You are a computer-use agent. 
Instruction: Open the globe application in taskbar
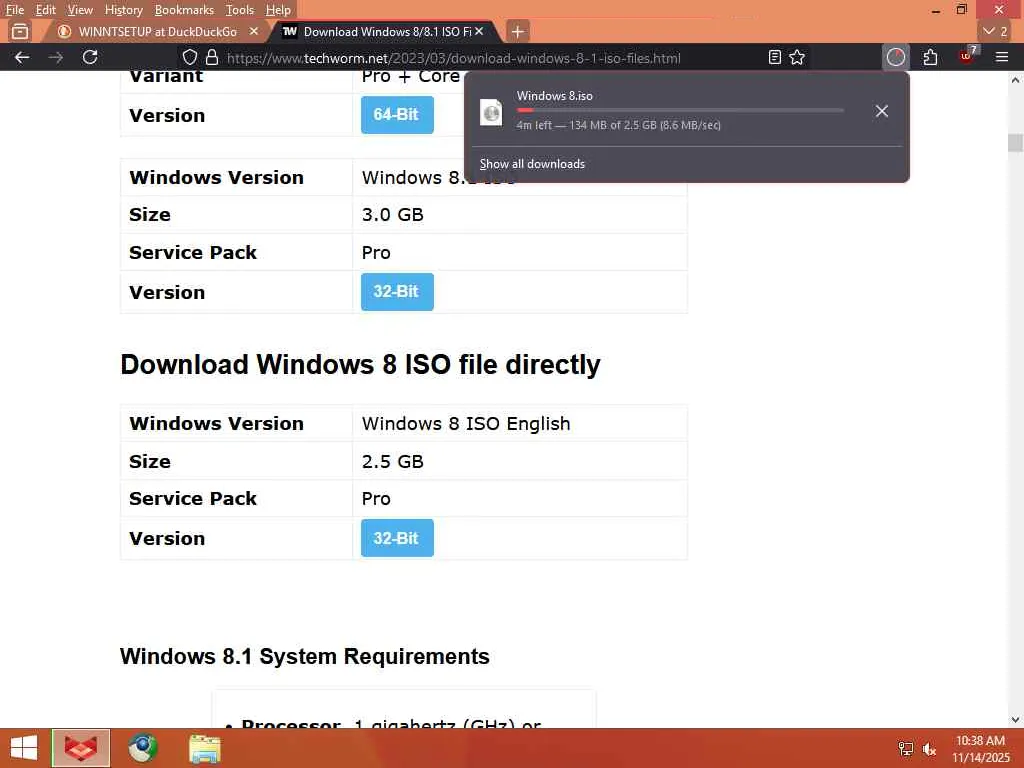(142, 748)
